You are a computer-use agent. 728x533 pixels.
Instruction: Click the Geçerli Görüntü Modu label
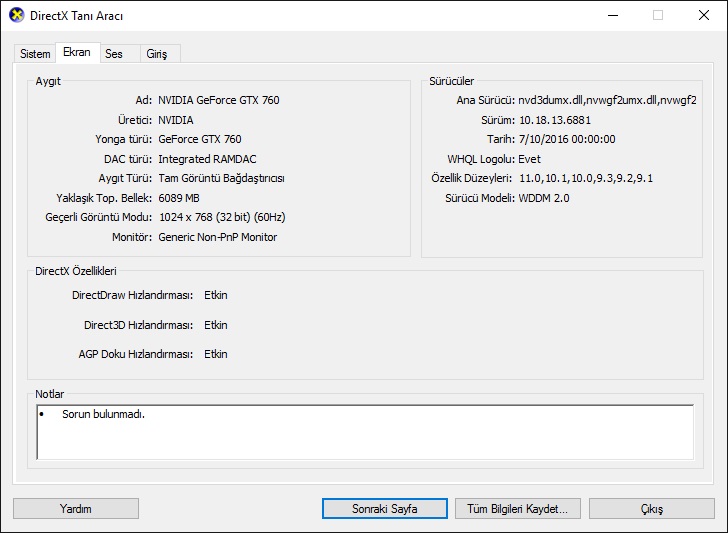pyautogui.click(x=98, y=217)
